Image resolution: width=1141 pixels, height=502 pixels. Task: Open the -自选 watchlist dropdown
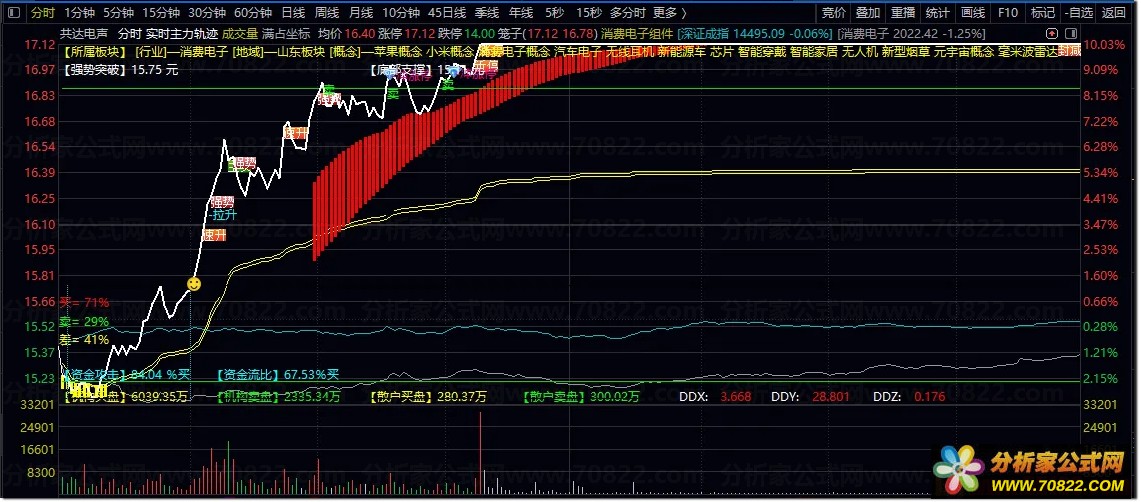point(1078,13)
